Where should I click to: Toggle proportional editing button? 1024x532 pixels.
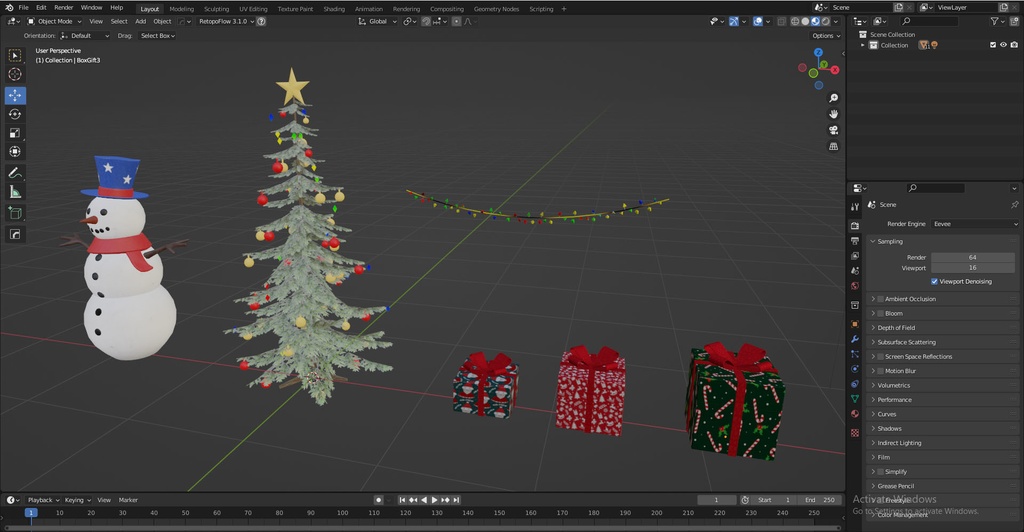click(x=456, y=22)
